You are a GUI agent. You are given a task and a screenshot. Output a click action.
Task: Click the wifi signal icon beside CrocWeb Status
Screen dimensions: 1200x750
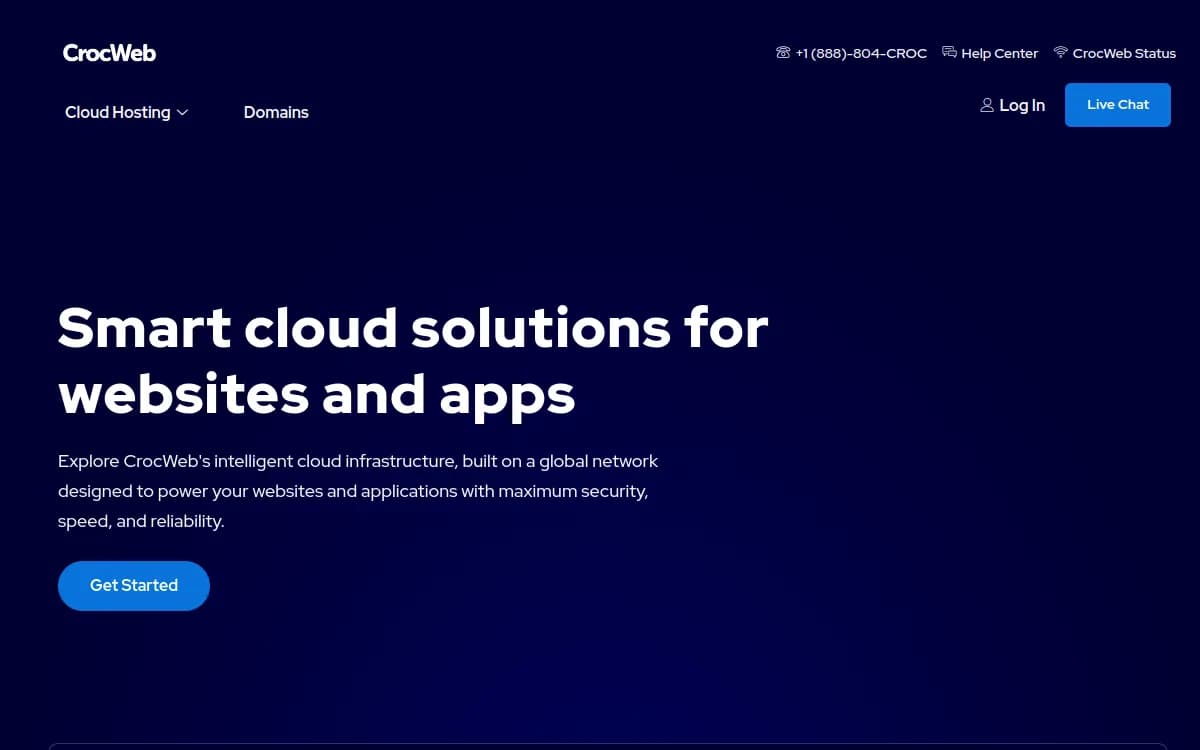pyautogui.click(x=1061, y=52)
